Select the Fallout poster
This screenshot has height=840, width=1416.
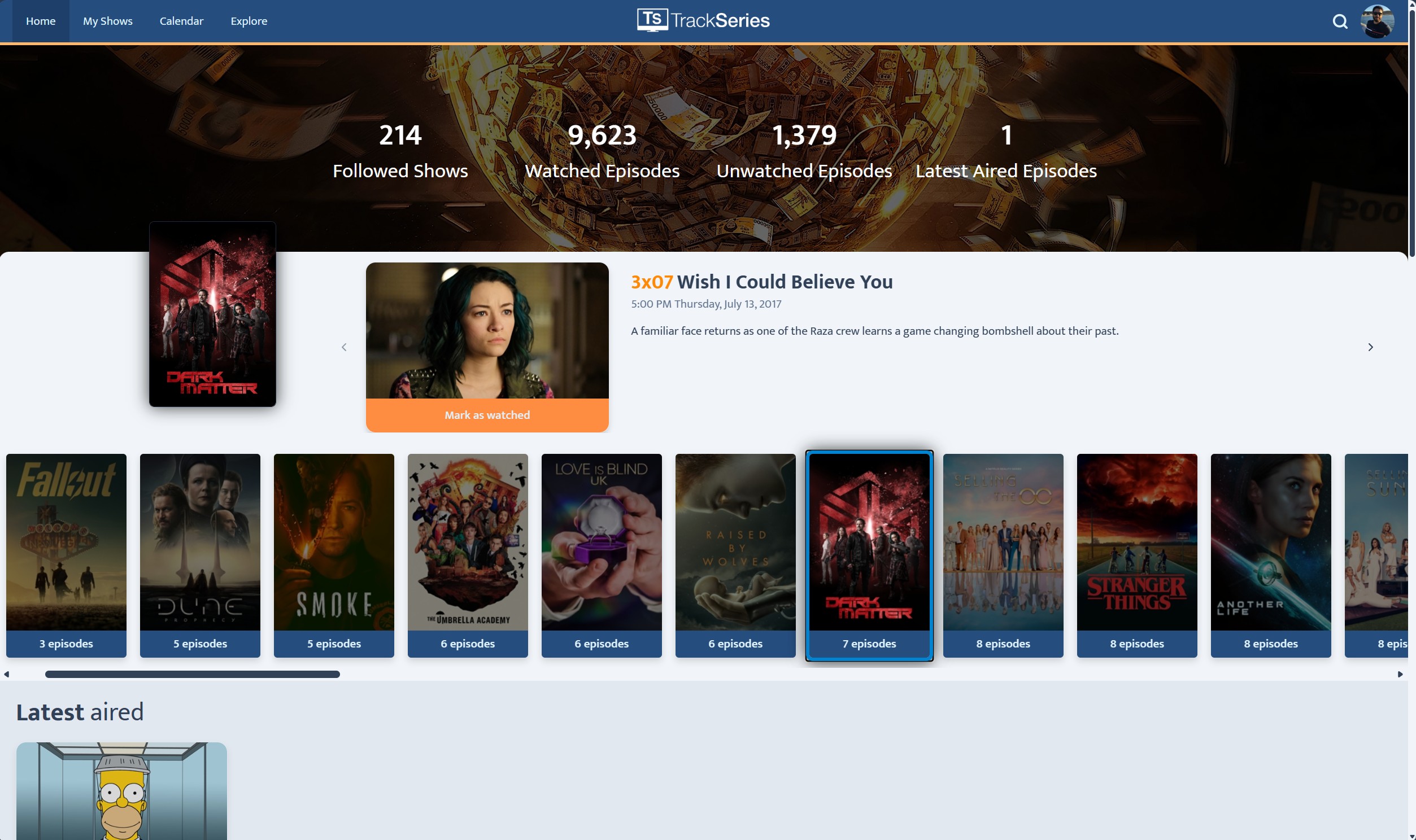coord(66,542)
